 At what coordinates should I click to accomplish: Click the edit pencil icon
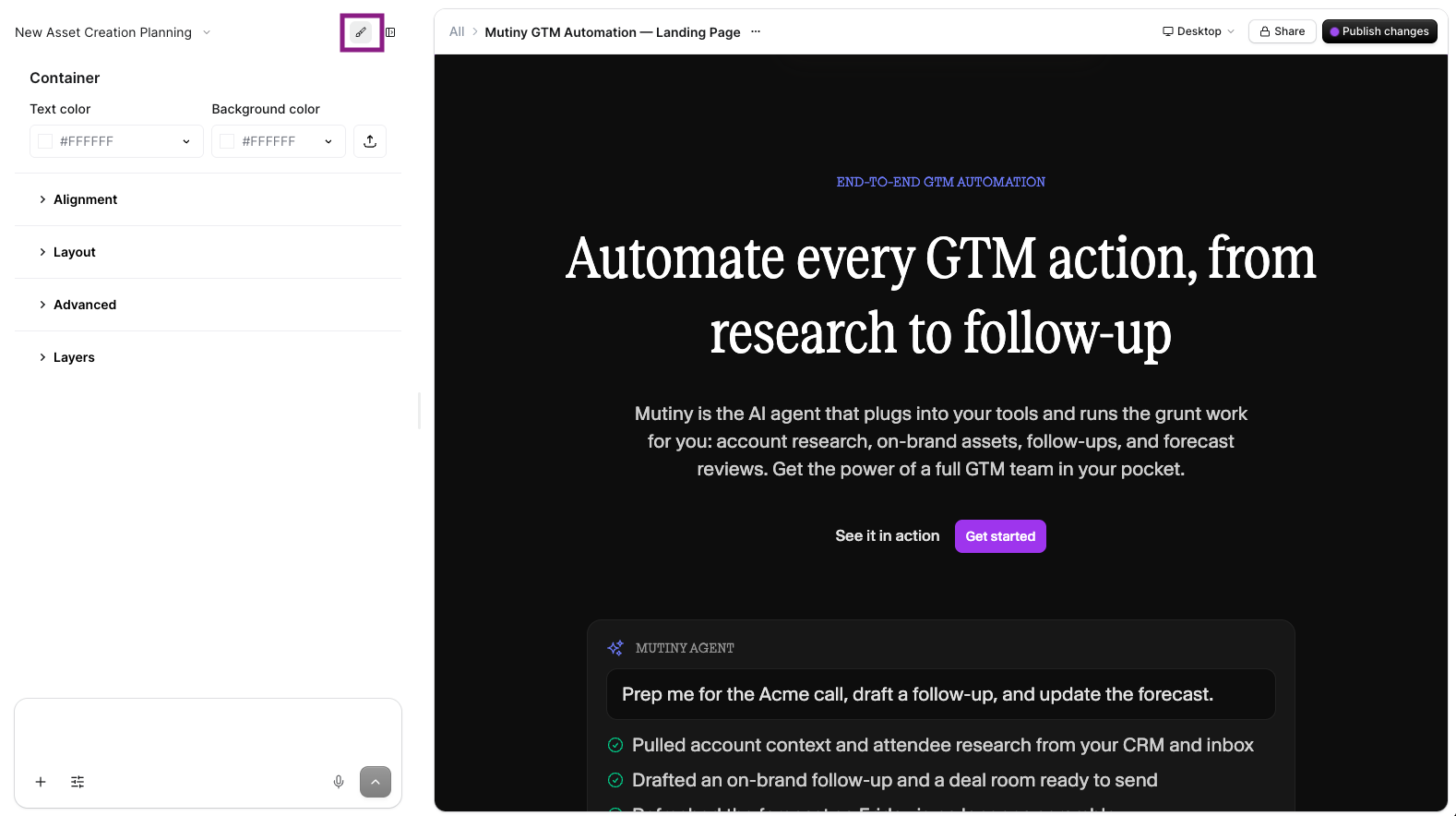pyautogui.click(x=361, y=32)
